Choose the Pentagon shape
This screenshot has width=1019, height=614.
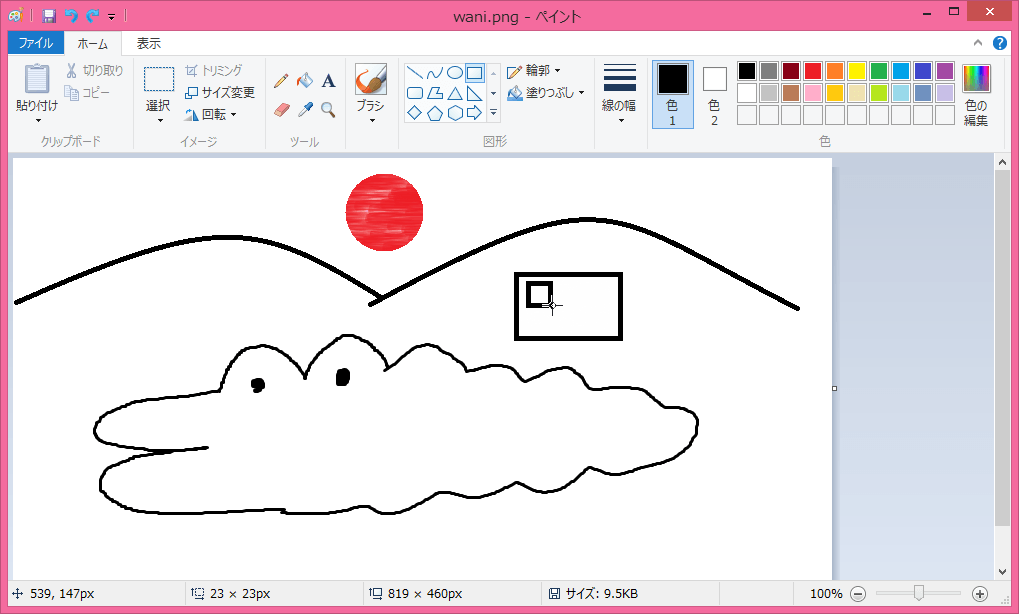435,113
